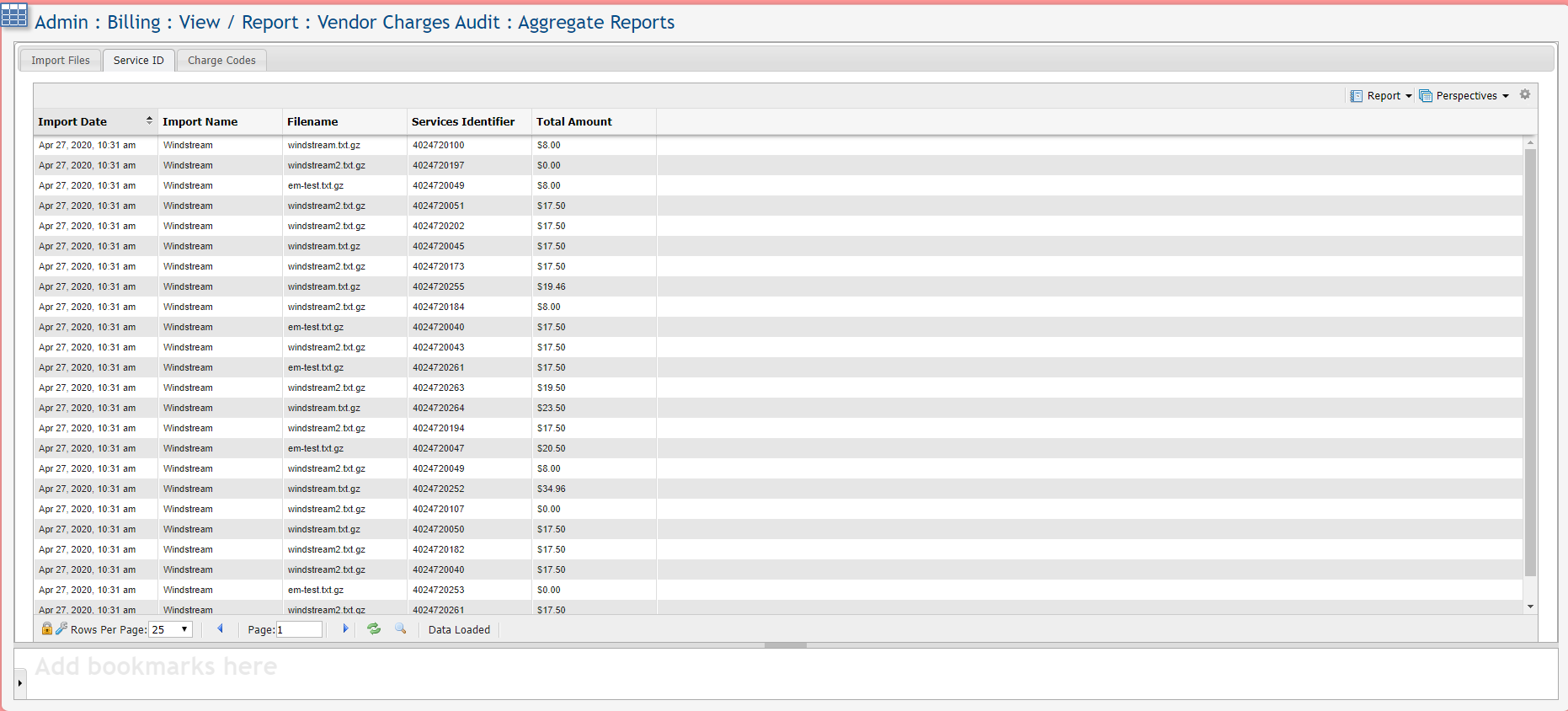Click the Page number input field
Screen dimensions: 1568x711
tap(299, 629)
